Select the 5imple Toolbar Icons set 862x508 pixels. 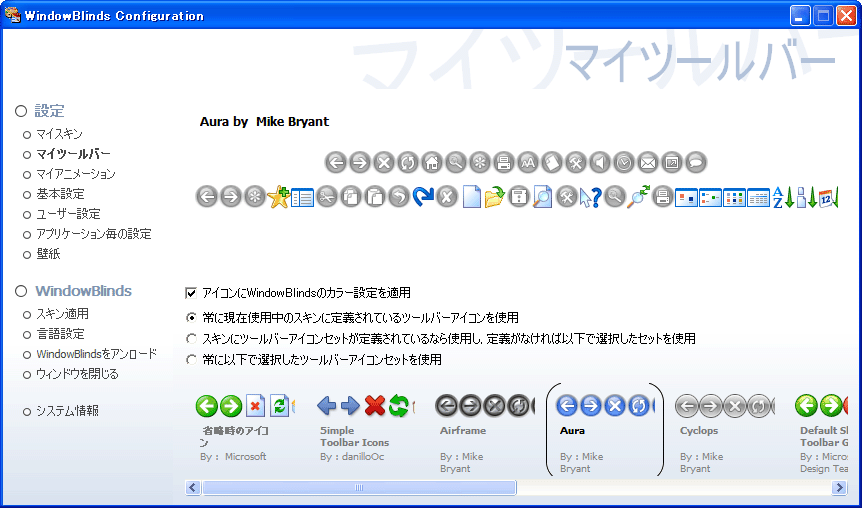[366, 430]
